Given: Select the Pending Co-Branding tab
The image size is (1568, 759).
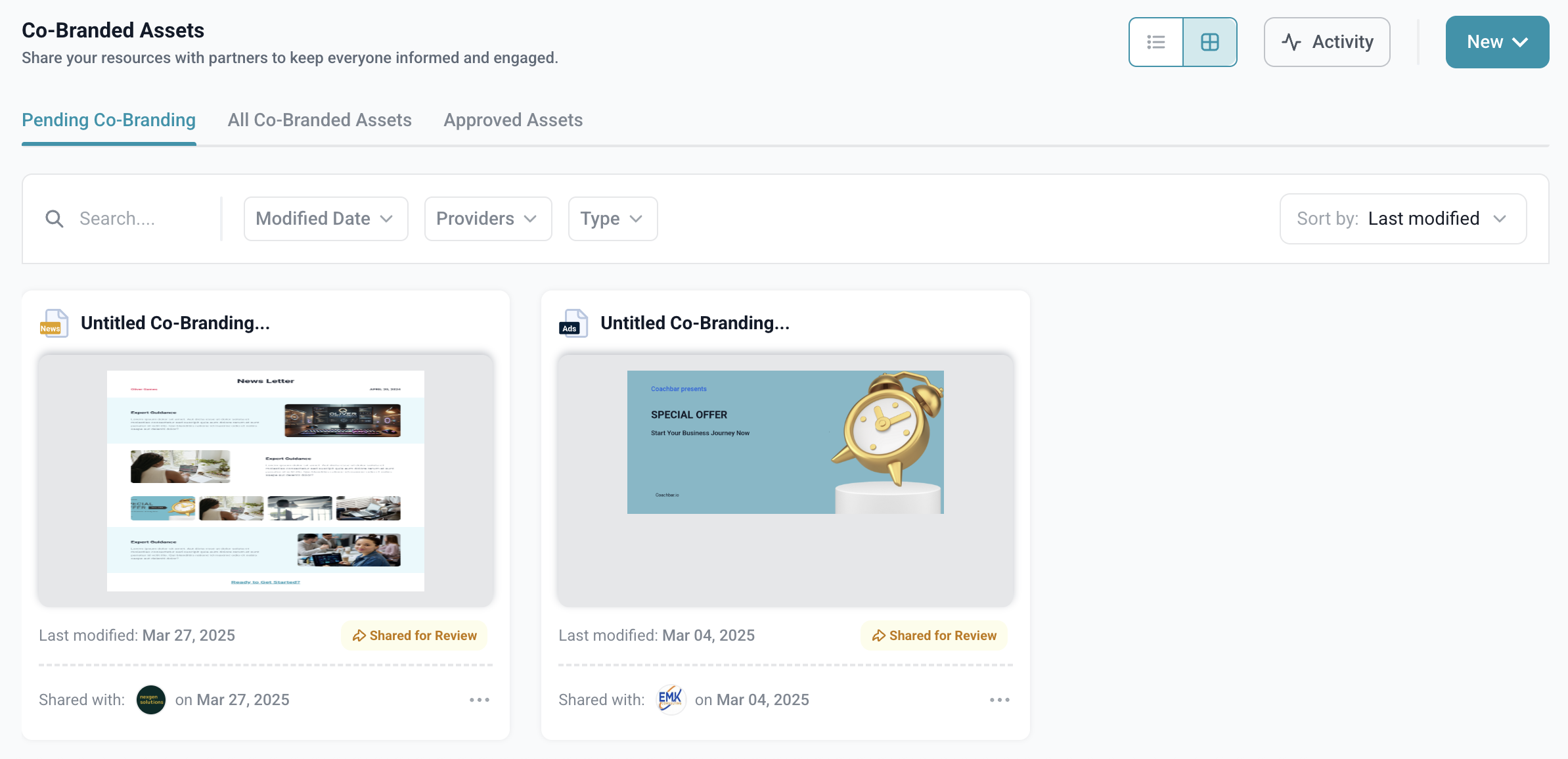Looking at the screenshot, I should point(108,120).
